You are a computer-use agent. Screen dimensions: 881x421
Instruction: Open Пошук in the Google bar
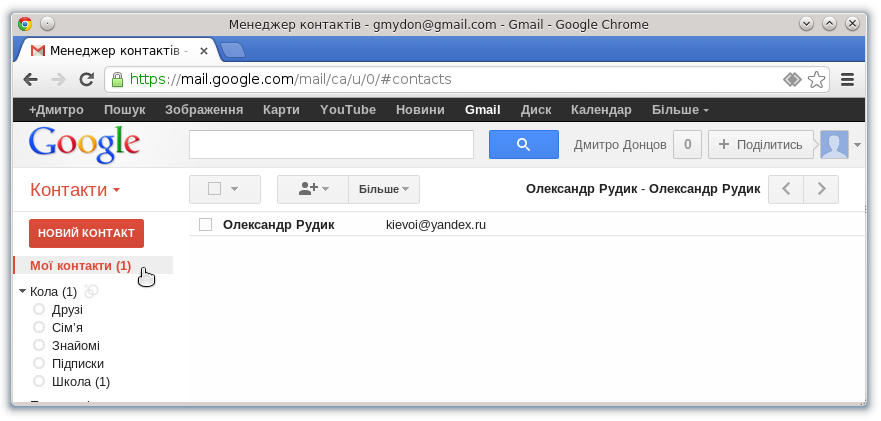pyautogui.click(x=125, y=110)
